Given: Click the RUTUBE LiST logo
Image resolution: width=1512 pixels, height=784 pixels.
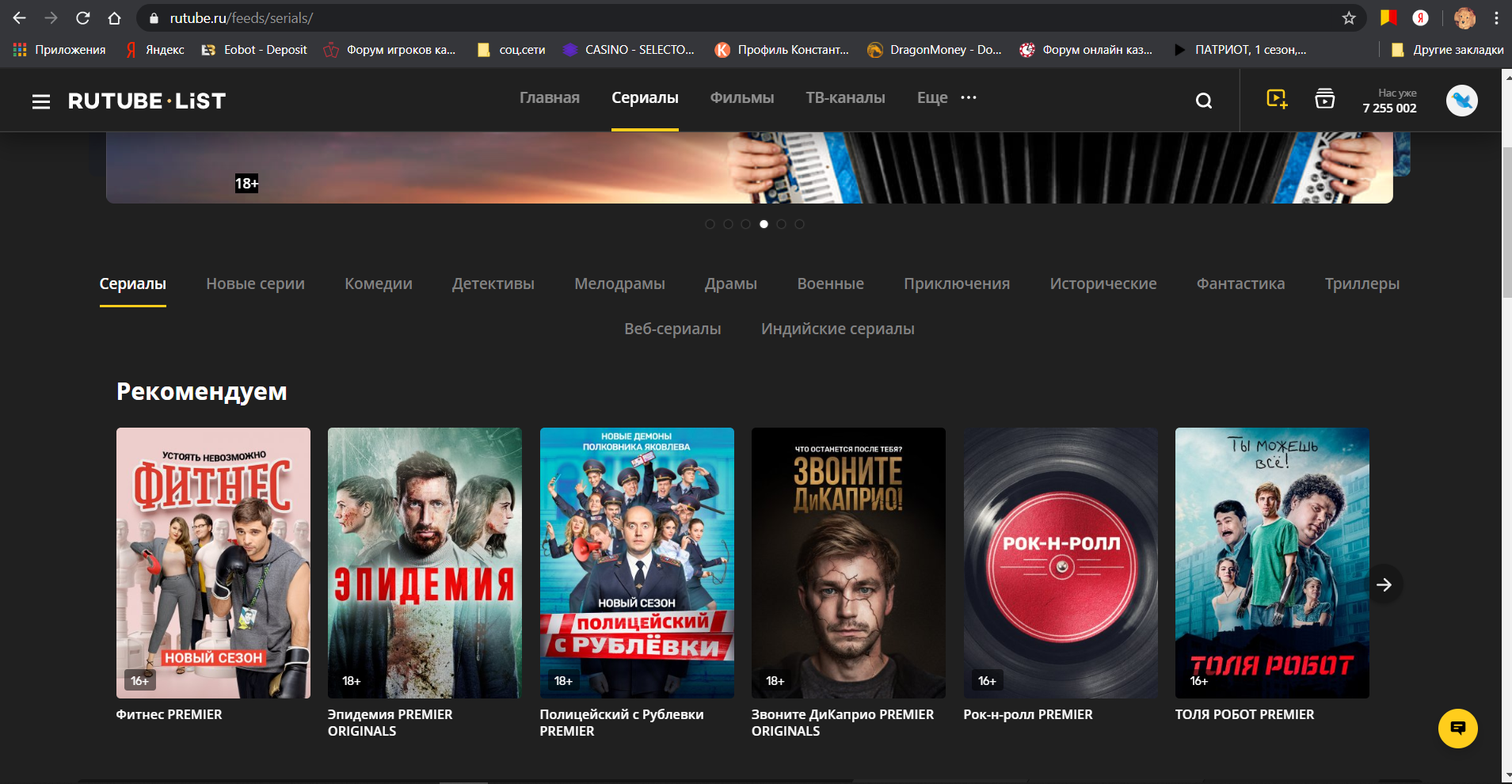Looking at the screenshot, I should pos(147,101).
